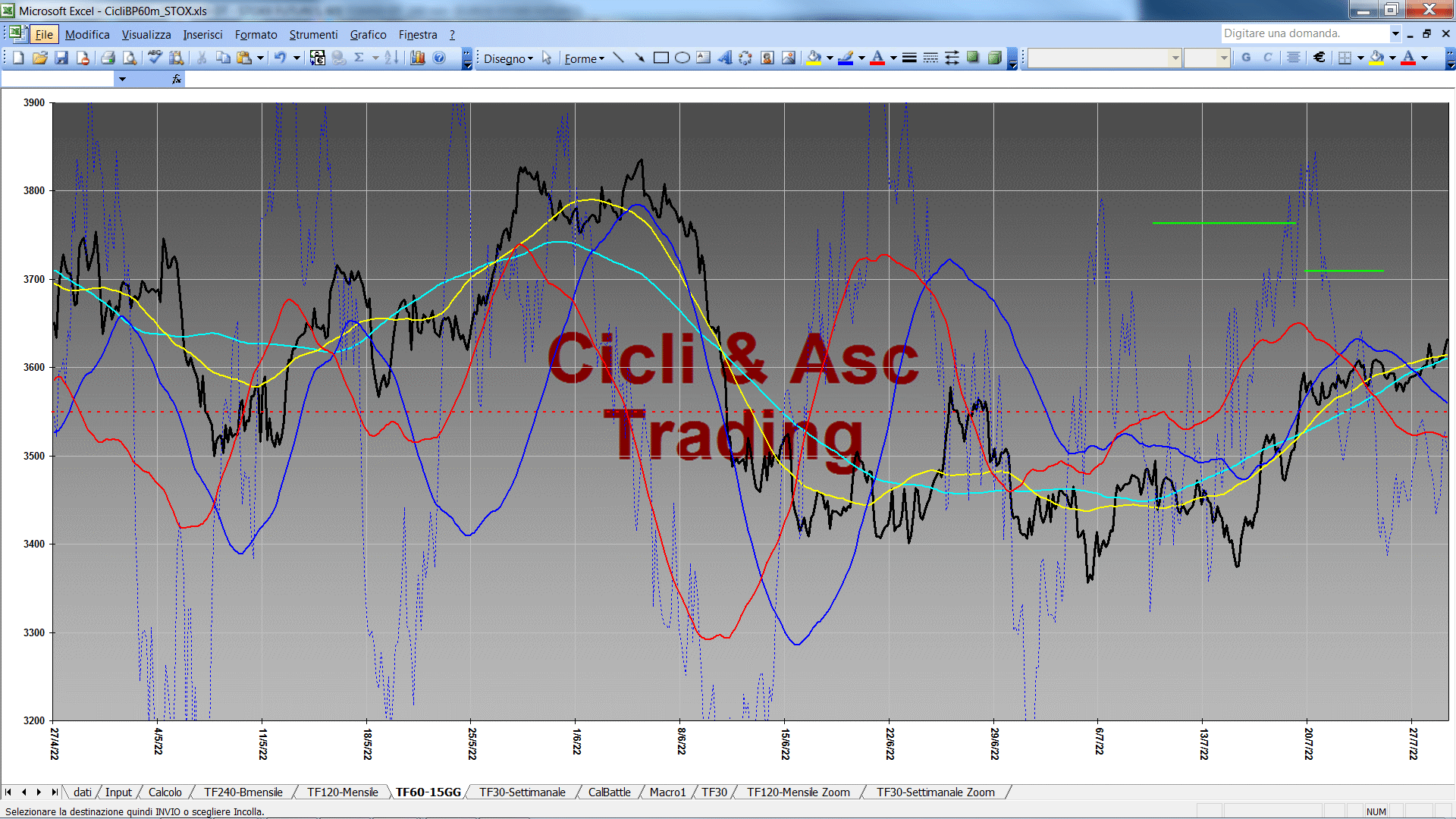Print the chart
1456x819 pixels.
(x=108, y=58)
